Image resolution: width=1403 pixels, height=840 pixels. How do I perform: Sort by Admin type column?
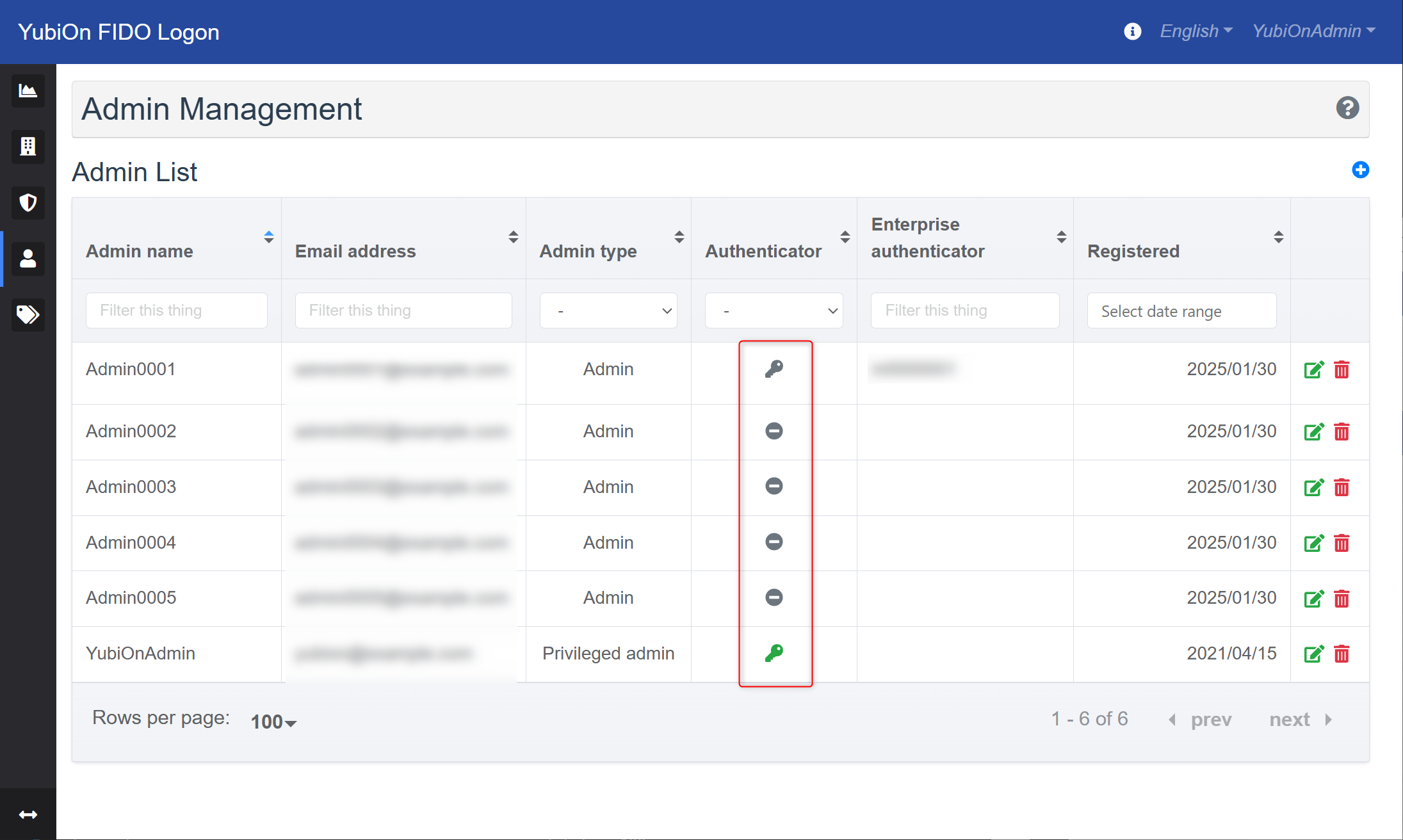pos(679,237)
